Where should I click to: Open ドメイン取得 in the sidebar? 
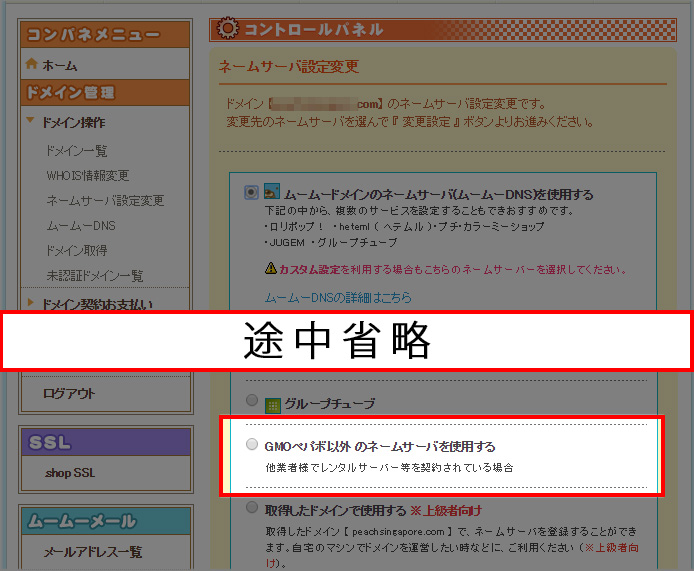coord(77,251)
